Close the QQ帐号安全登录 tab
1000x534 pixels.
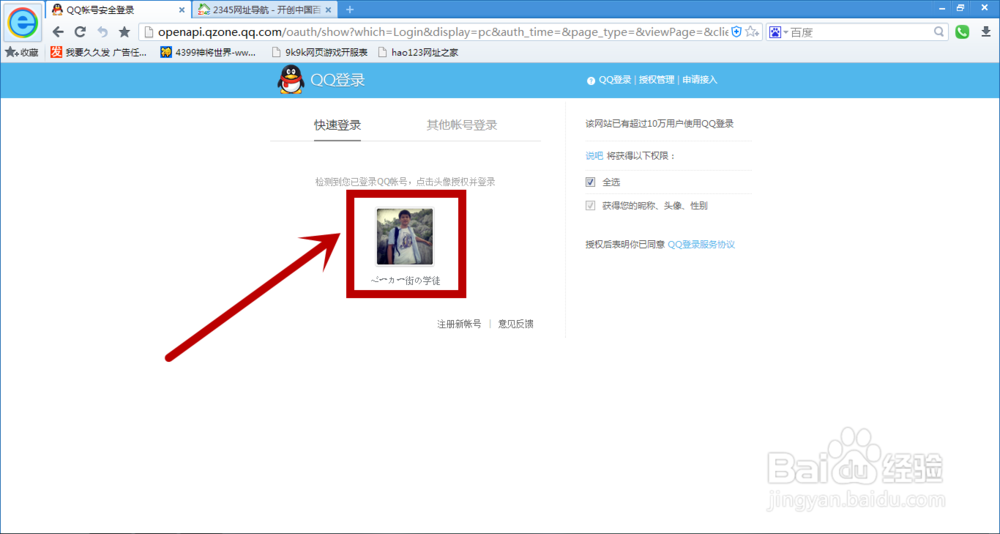(x=182, y=10)
